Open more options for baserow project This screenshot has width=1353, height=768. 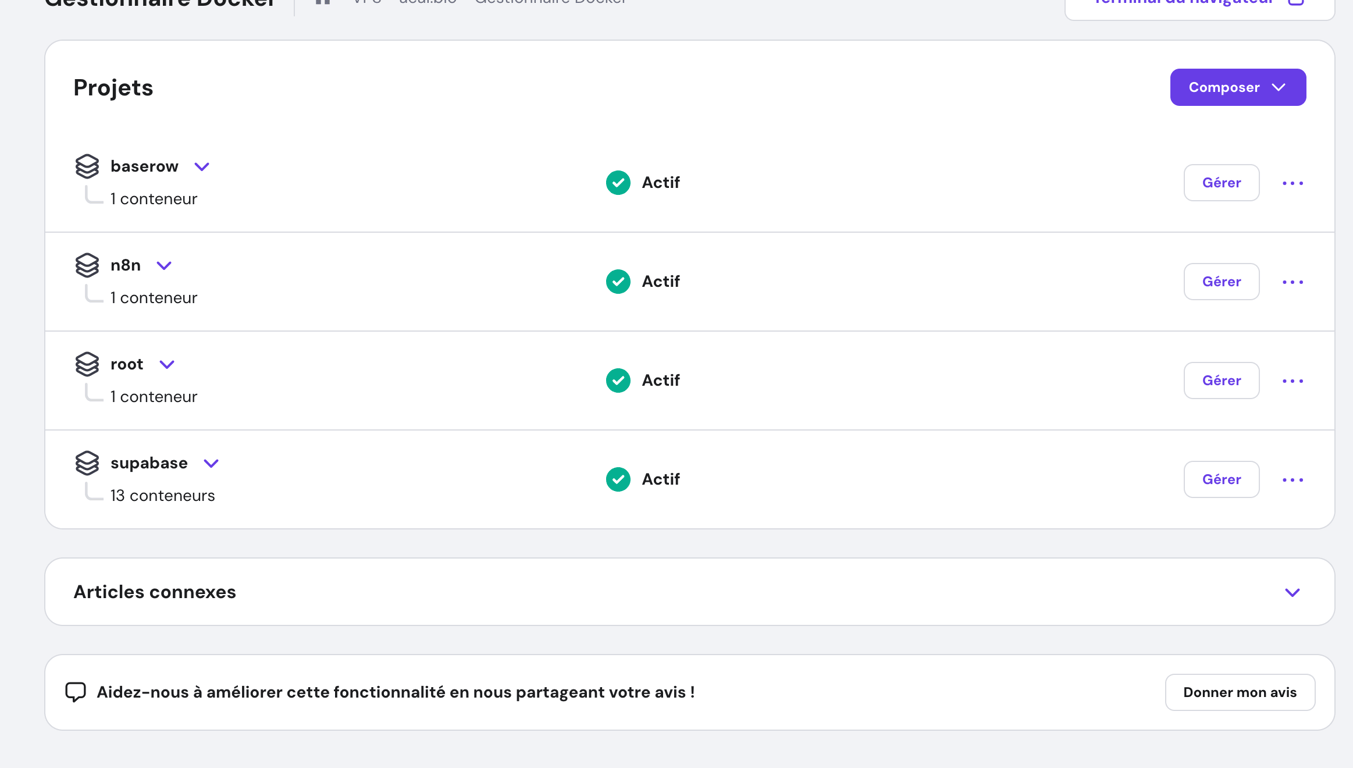1292,183
